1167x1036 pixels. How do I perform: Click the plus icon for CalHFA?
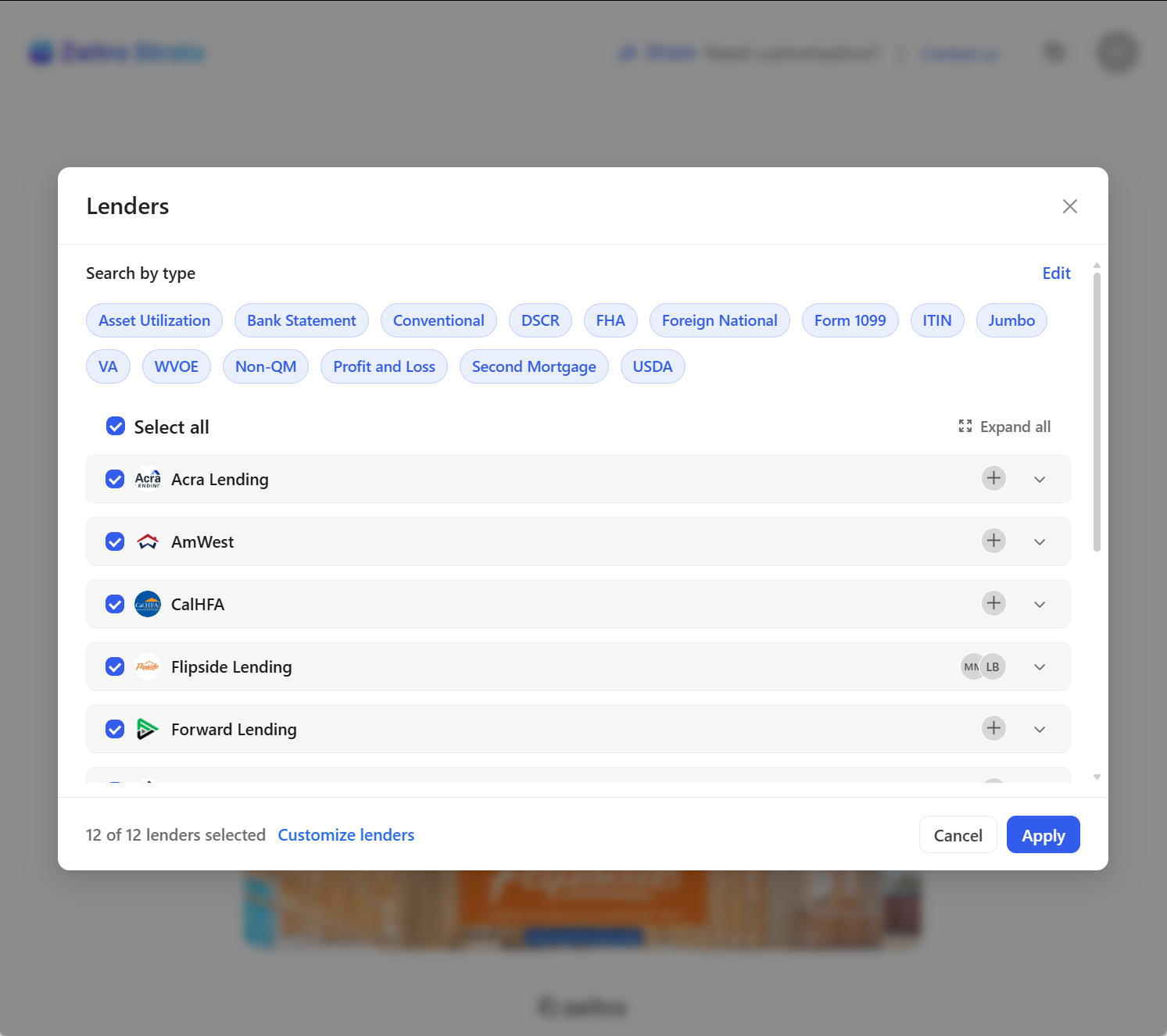pyautogui.click(x=993, y=603)
